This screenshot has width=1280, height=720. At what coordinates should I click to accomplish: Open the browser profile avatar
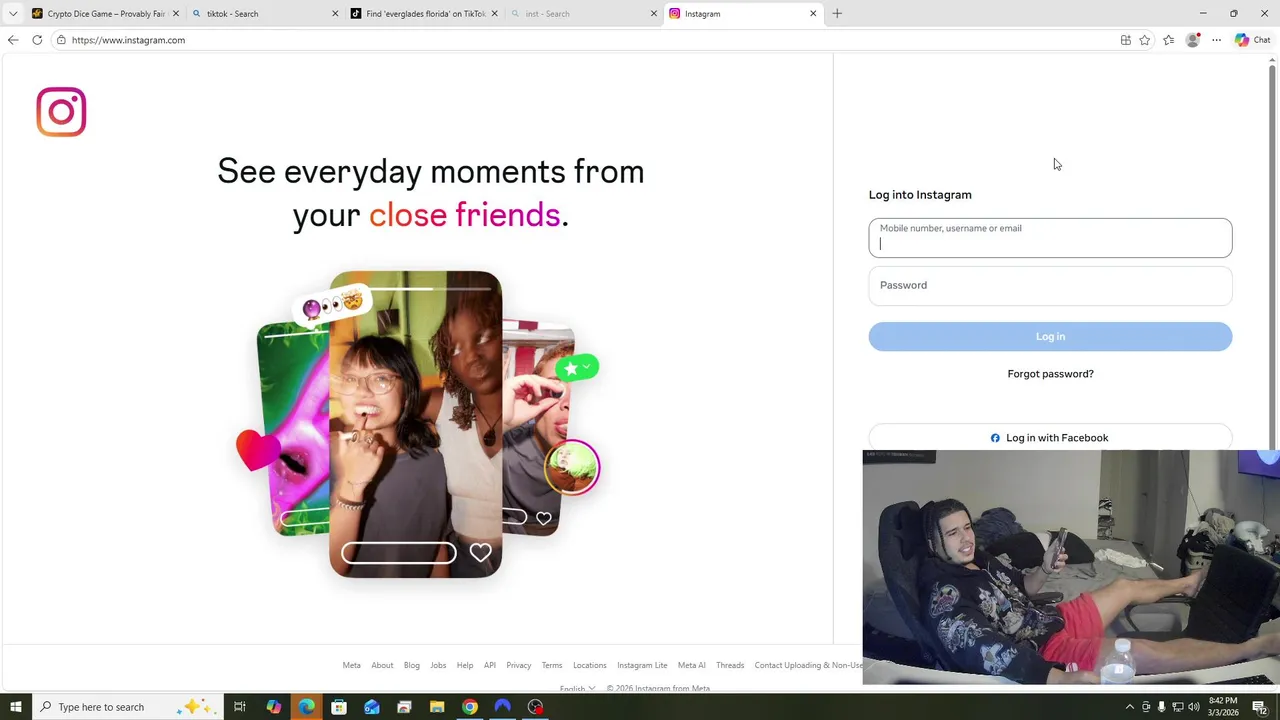[x=1192, y=40]
